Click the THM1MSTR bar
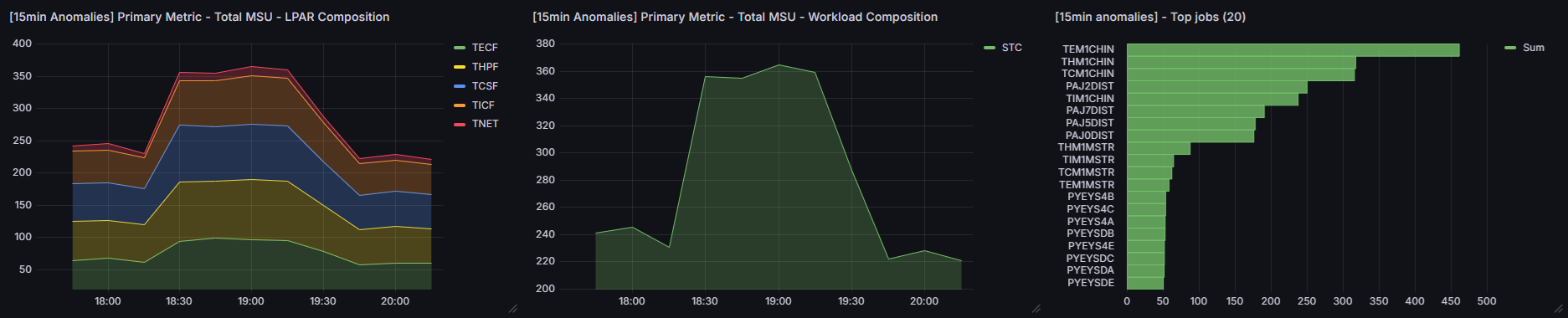Image resolution: width=1568 pixels, height=318 pixels. 1159,148
